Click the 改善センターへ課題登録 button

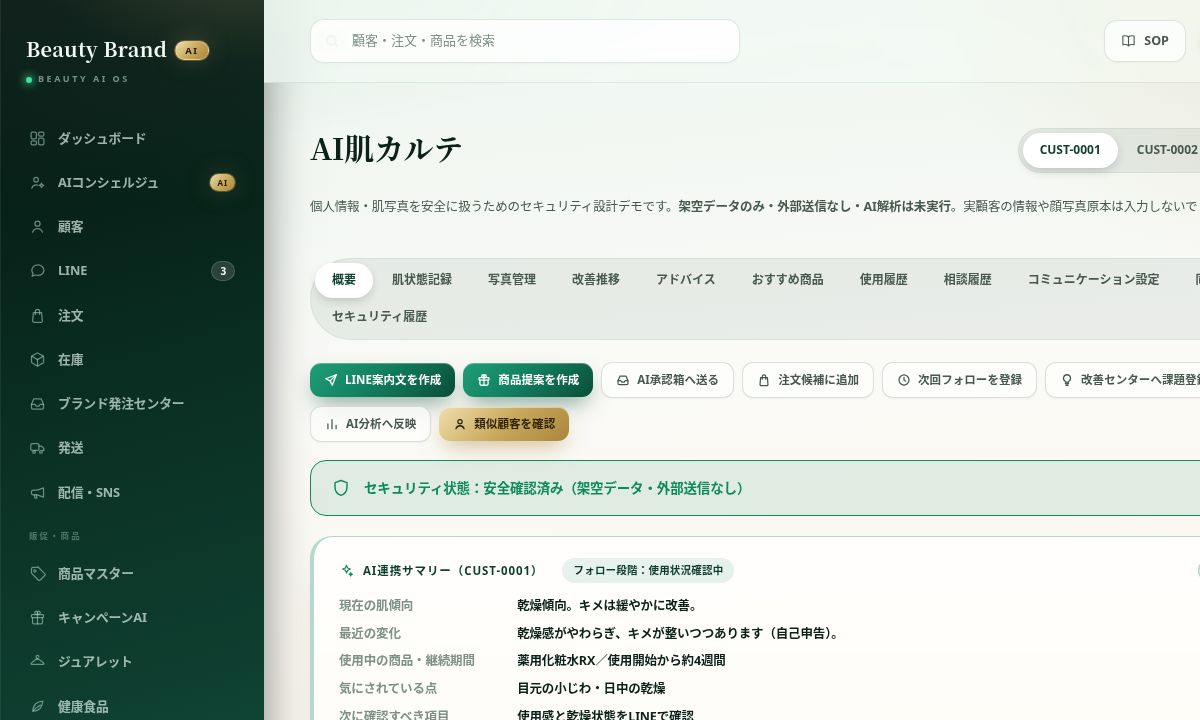(x=1124, y=380)
